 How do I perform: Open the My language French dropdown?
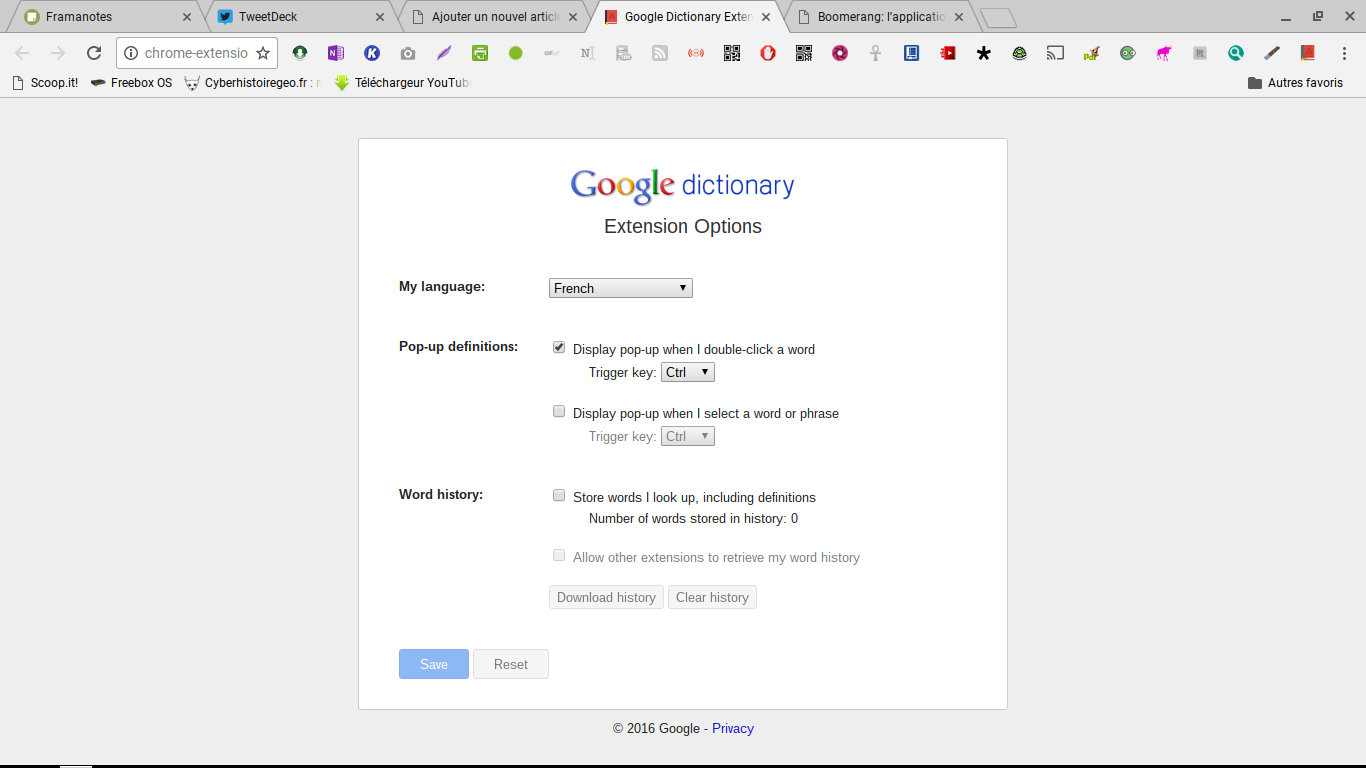click(621, 288)
